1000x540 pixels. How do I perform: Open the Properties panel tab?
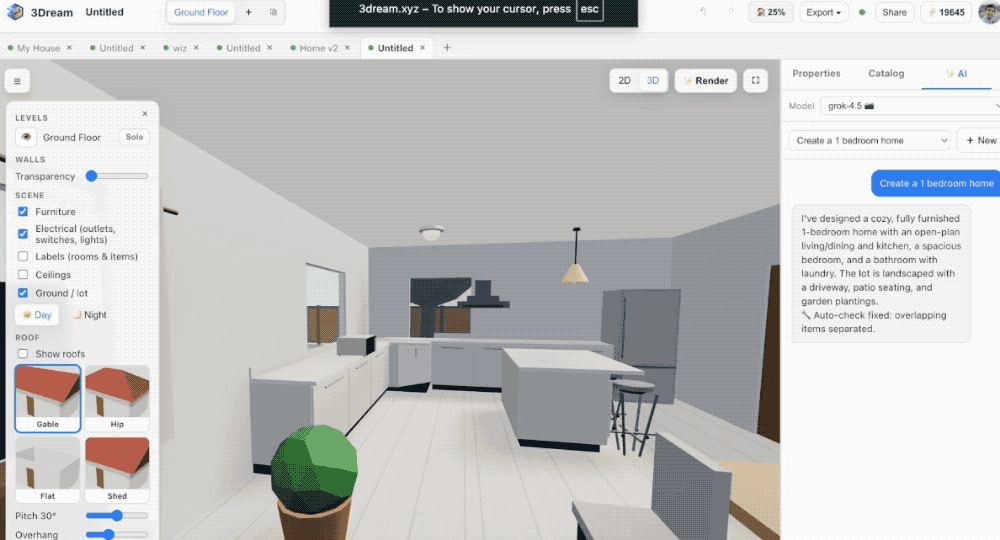pos(816,73)
